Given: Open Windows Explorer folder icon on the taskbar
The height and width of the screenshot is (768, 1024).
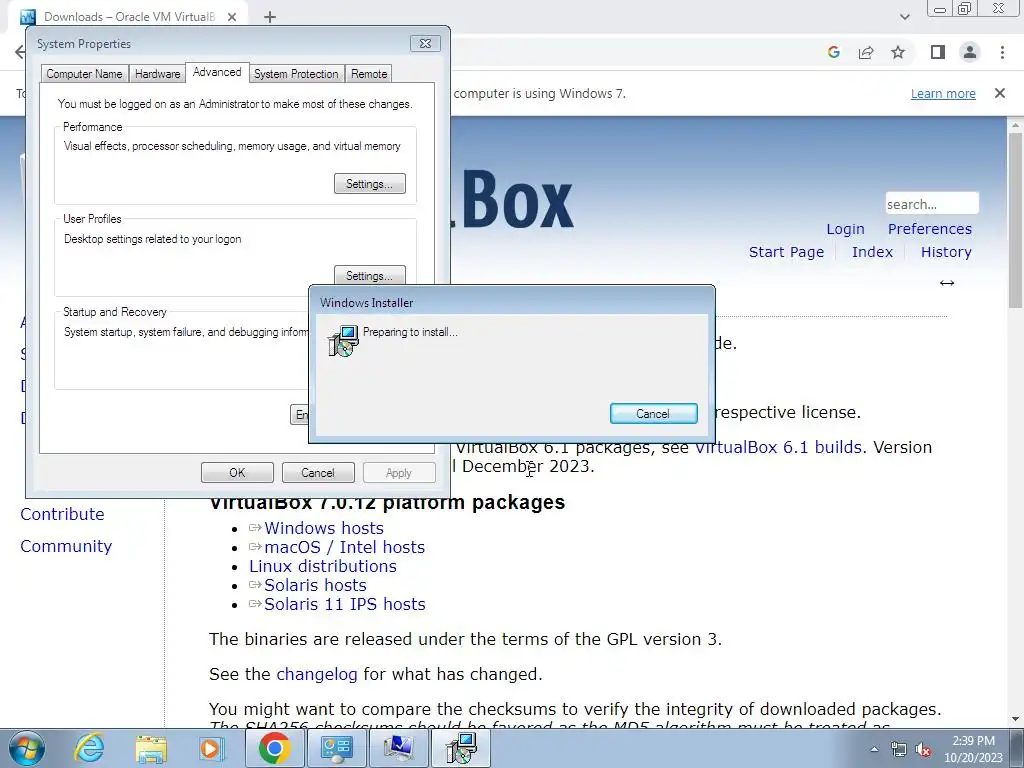Looking at the screenshot, I should click(x=151, y=748).
